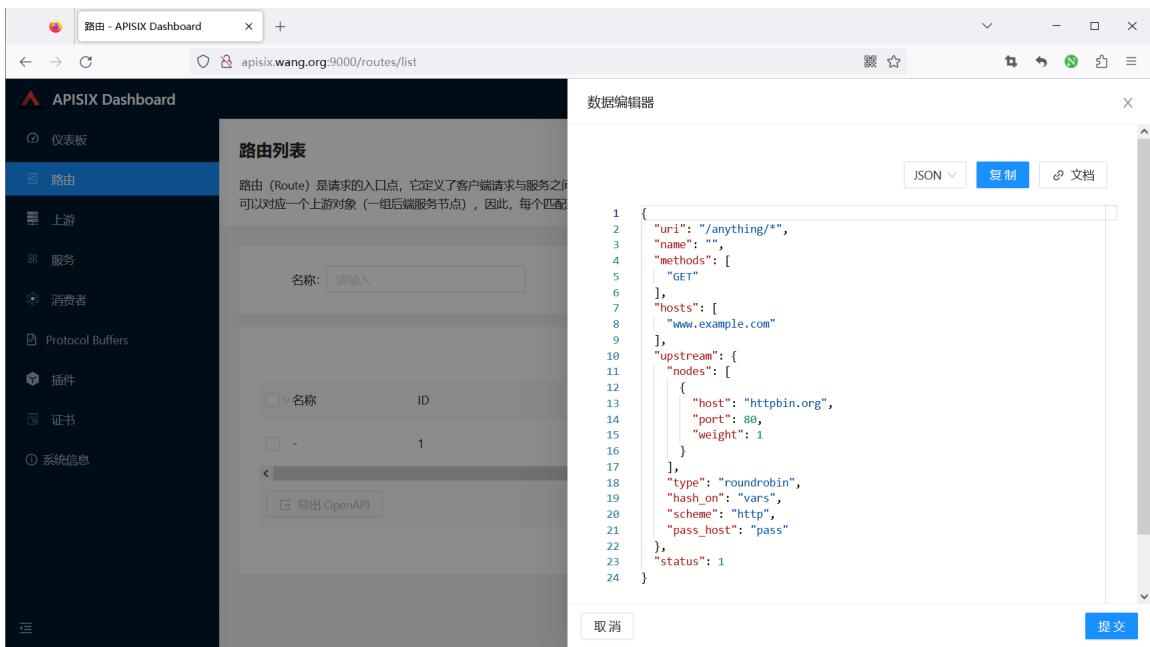Click the Protocol Buffers file icon
The image size is (1150, 647).
tap(32, 340)
